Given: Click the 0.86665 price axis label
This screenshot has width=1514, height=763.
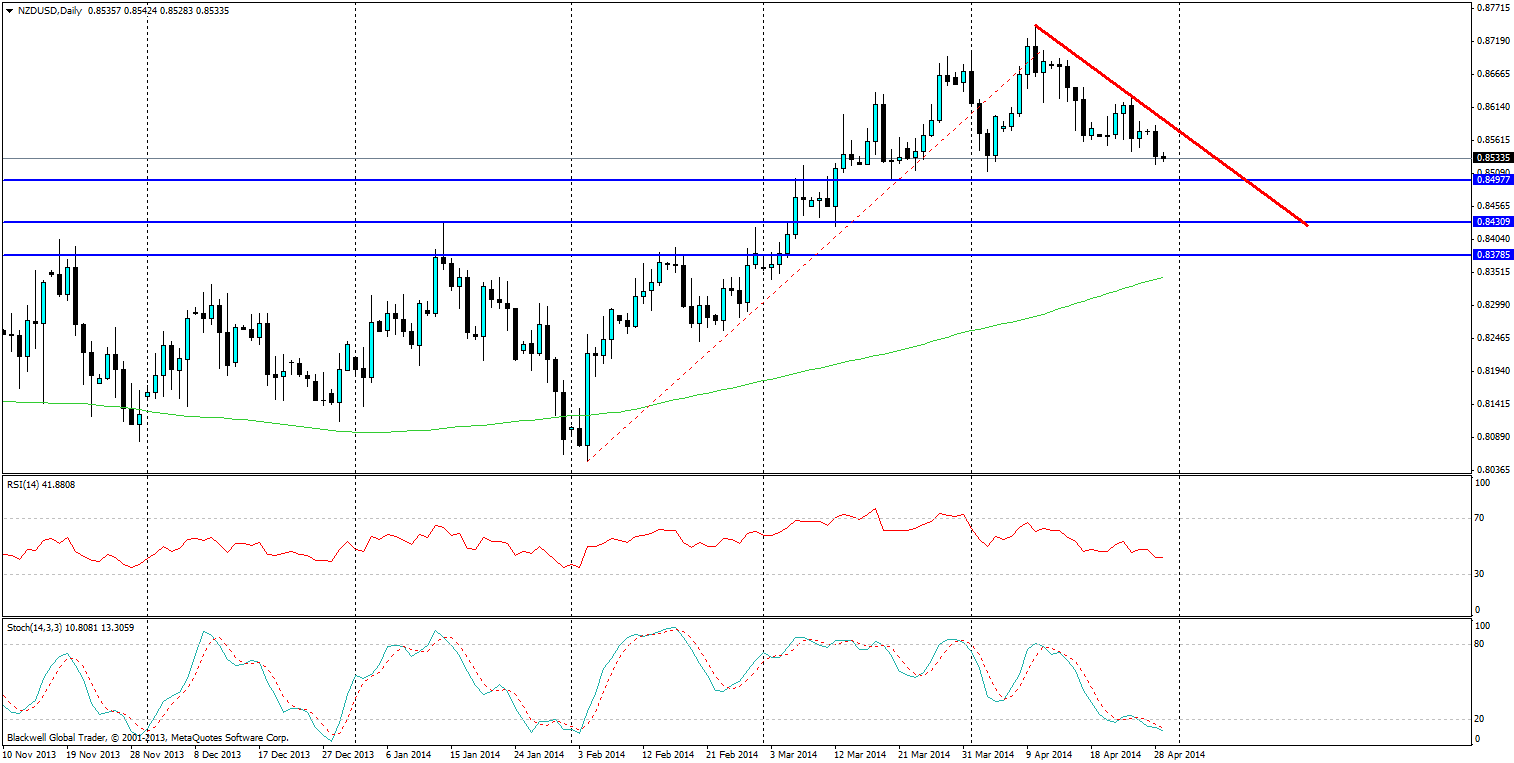Looking at the screenshot, I should click(x=1493, y=74).
